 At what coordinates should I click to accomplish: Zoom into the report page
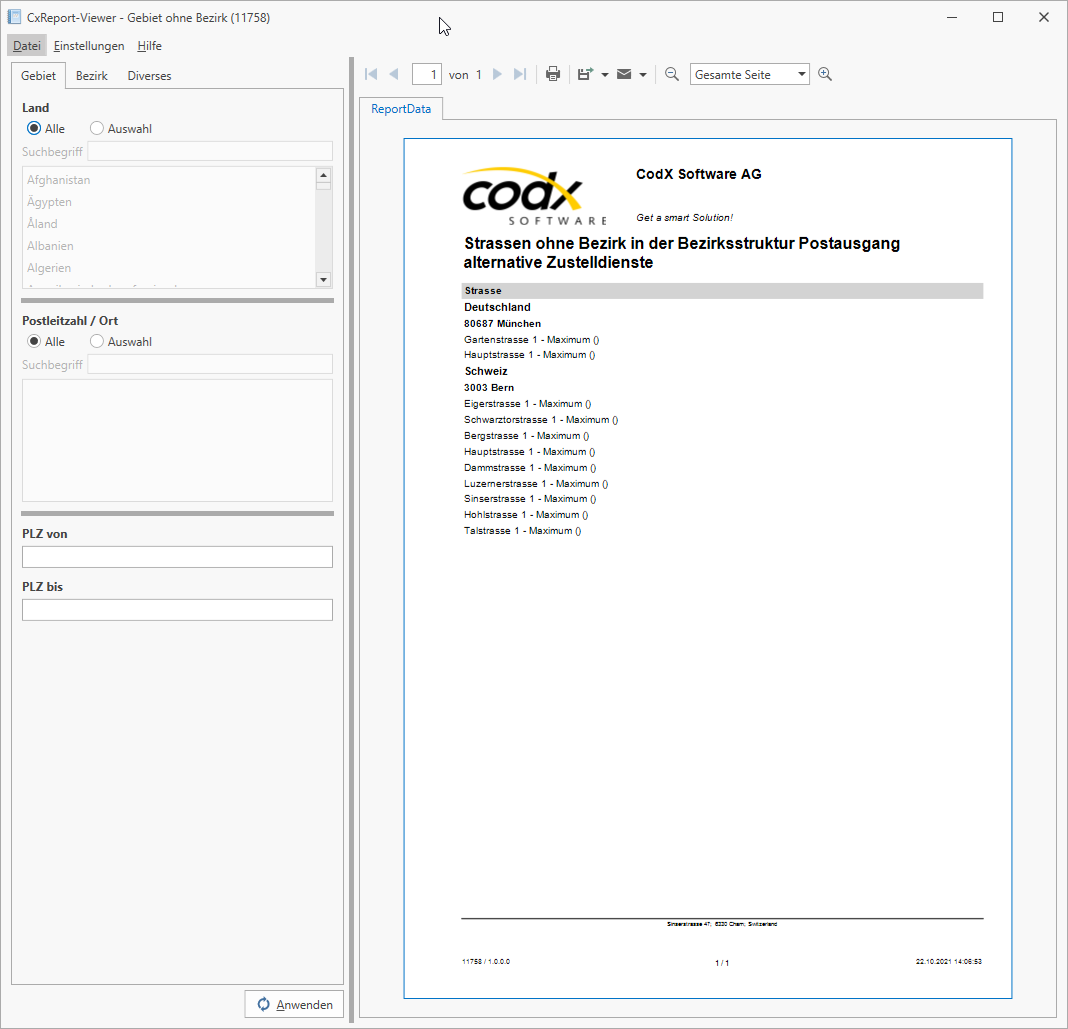[x=825, y=73]
